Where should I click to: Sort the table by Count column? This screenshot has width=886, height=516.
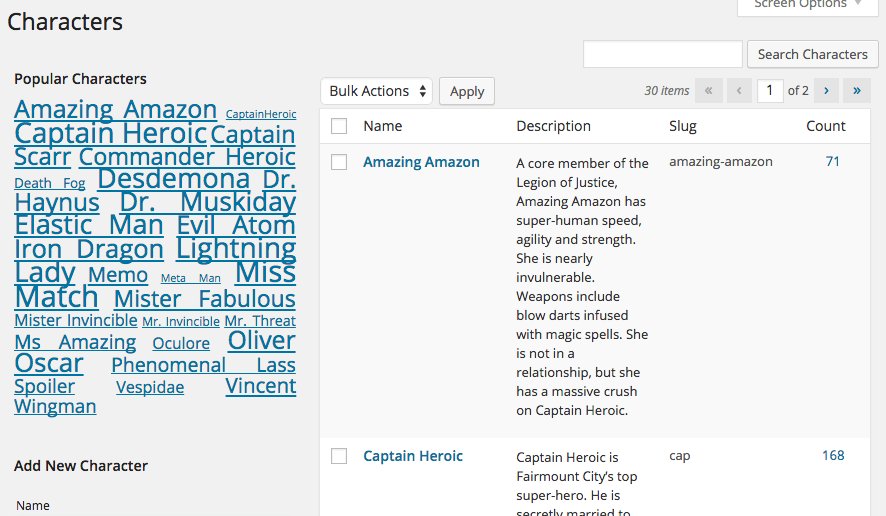[826, 126]
